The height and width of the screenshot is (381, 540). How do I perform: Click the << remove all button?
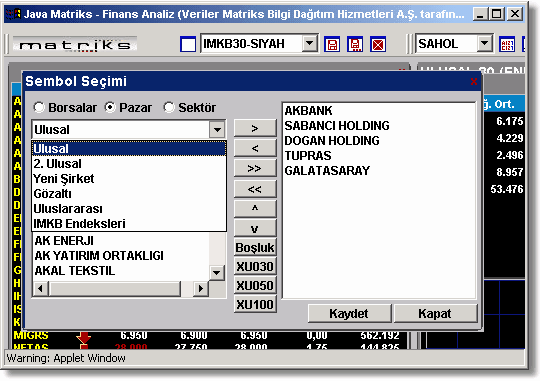click(255, 189)
